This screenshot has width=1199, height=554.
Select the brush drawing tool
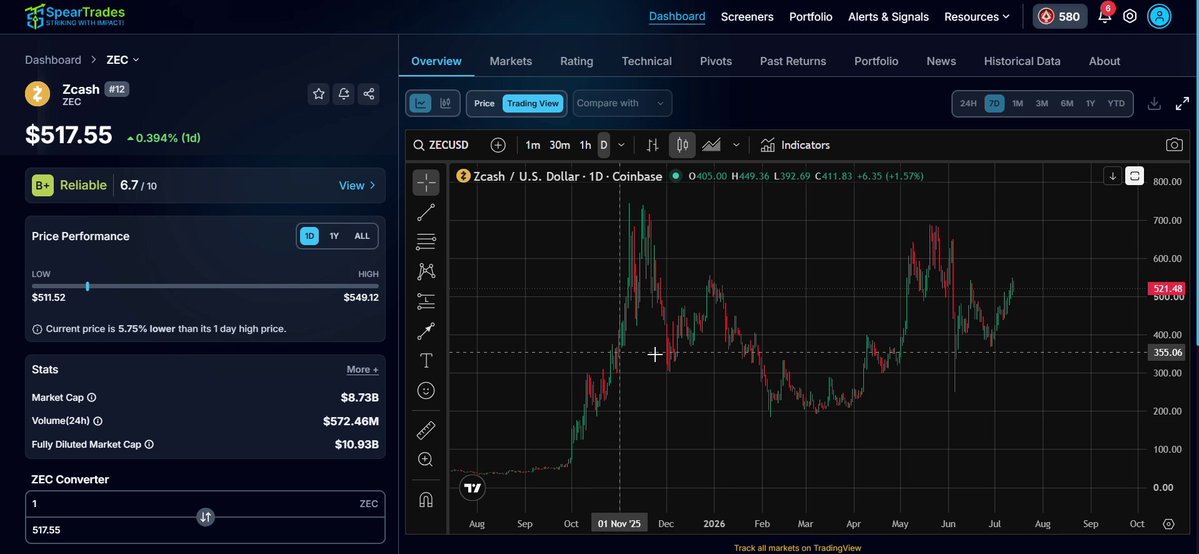click(426, 331)
